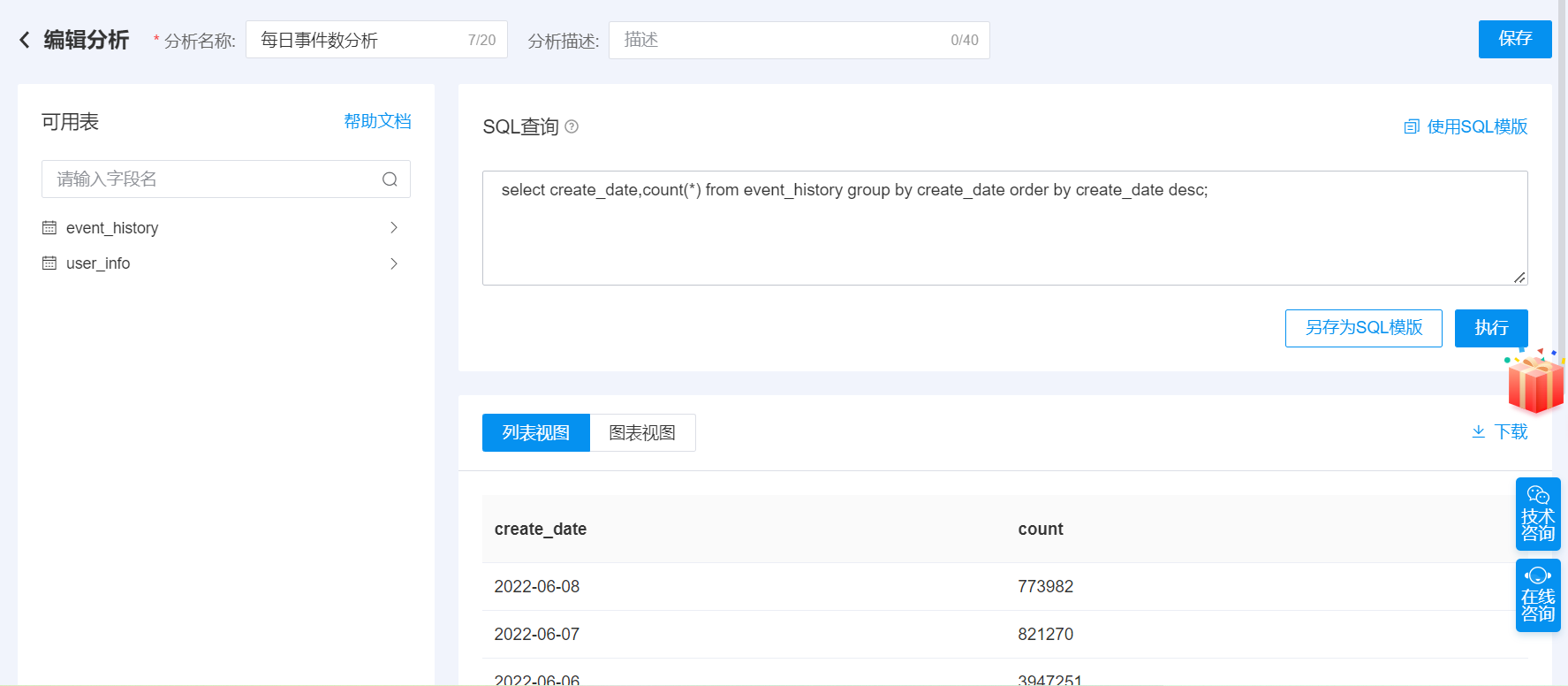This screenshot has height=686, width=1568.
Task: Click the 执行 button to run SQL
Action: coord(1491,328)
